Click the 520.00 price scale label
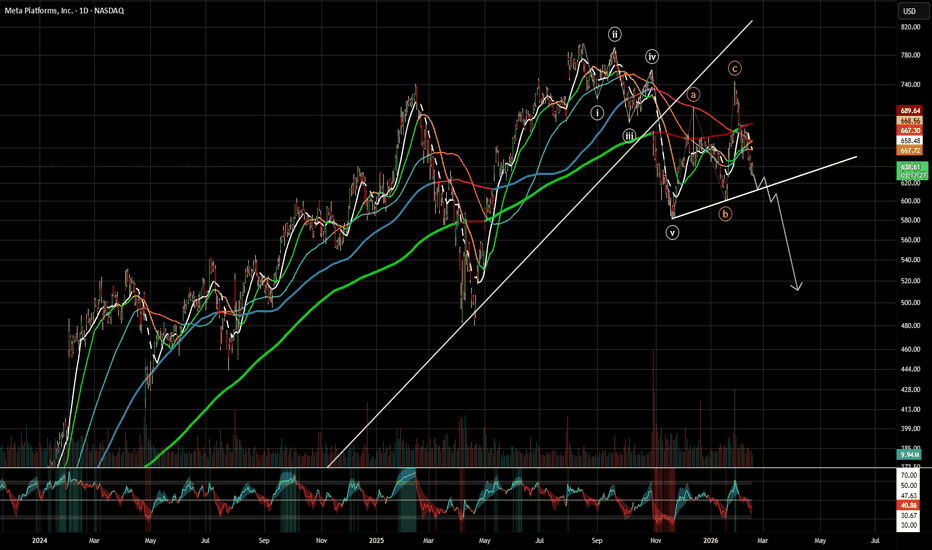Viewport: 932px width, 550px height. point(910,281)
